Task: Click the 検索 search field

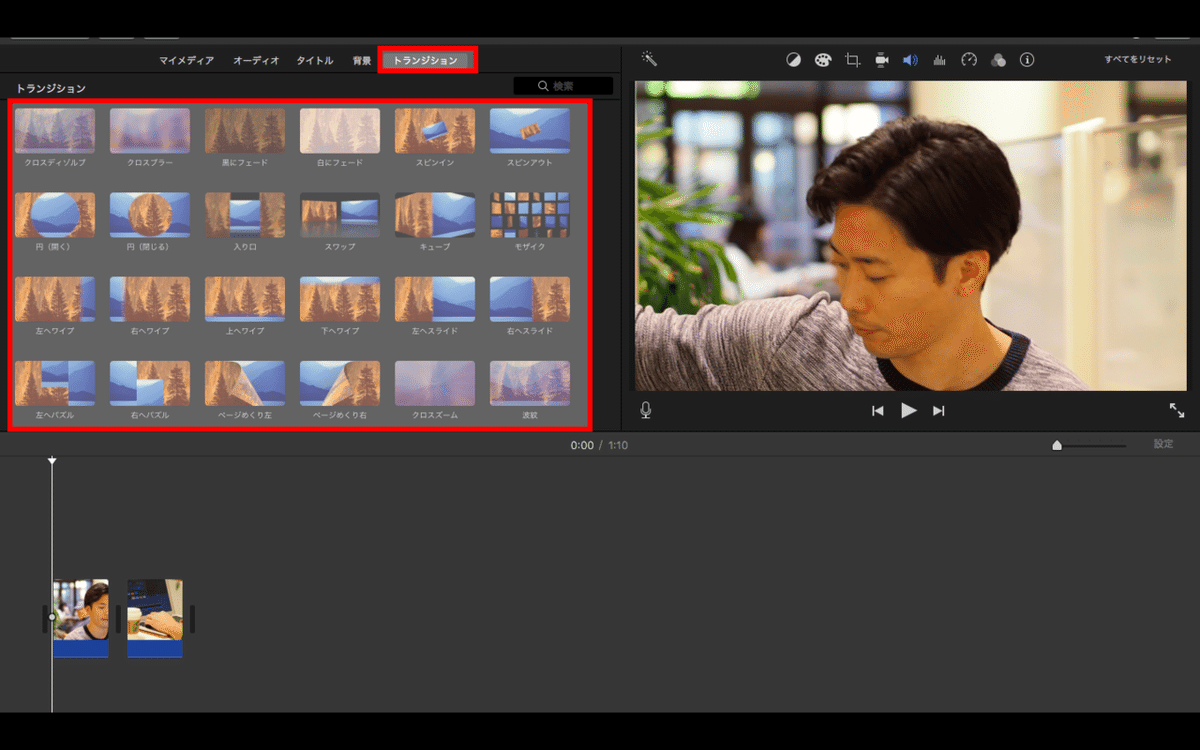Action: (x=563, y=86)
